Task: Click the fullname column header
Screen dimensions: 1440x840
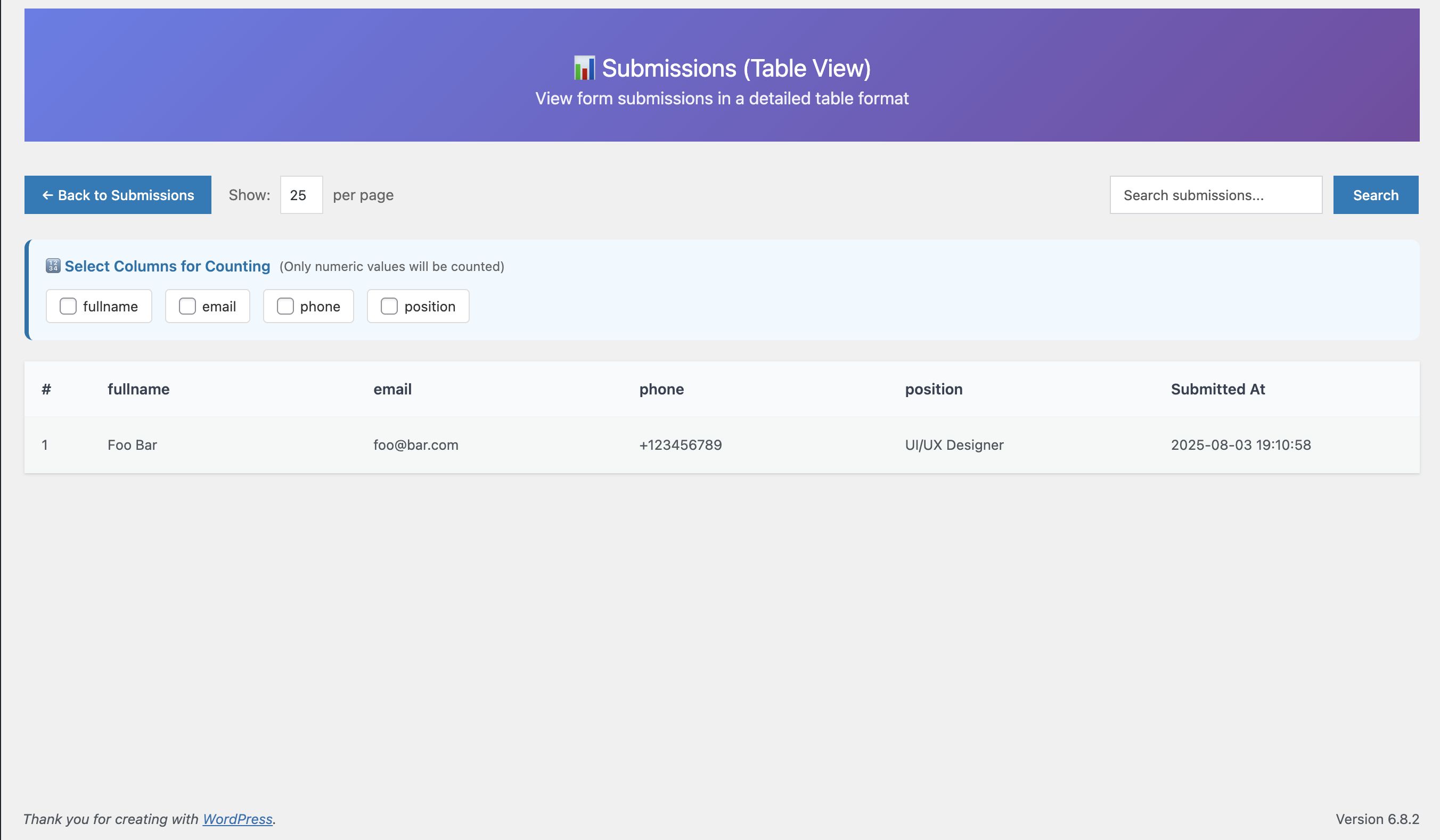Action: (x=138, y=390)
